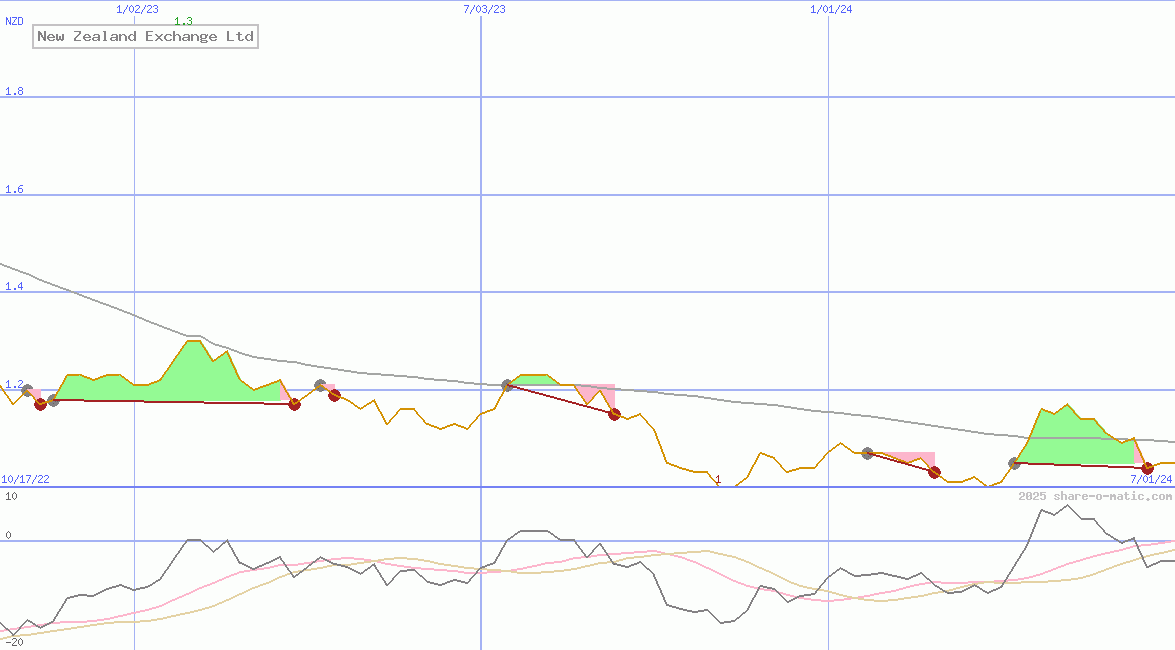The height and width of the screenshot is (650, 1175).
Task: Click the red 1 low price label
Action: click(x=718, y=480)
